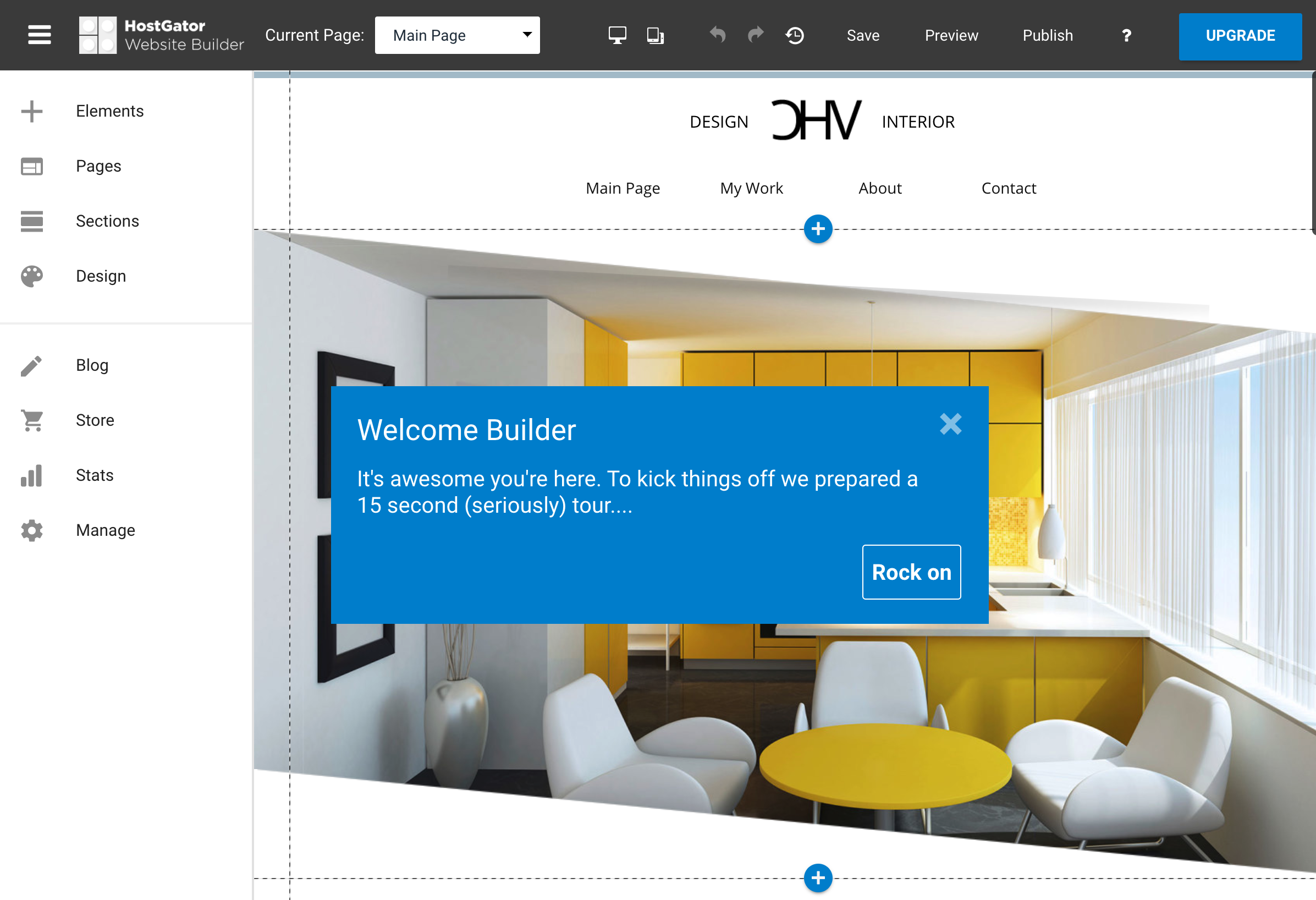Open the Blog section in sidebar
1316x900 pixels.
(92, 365)
